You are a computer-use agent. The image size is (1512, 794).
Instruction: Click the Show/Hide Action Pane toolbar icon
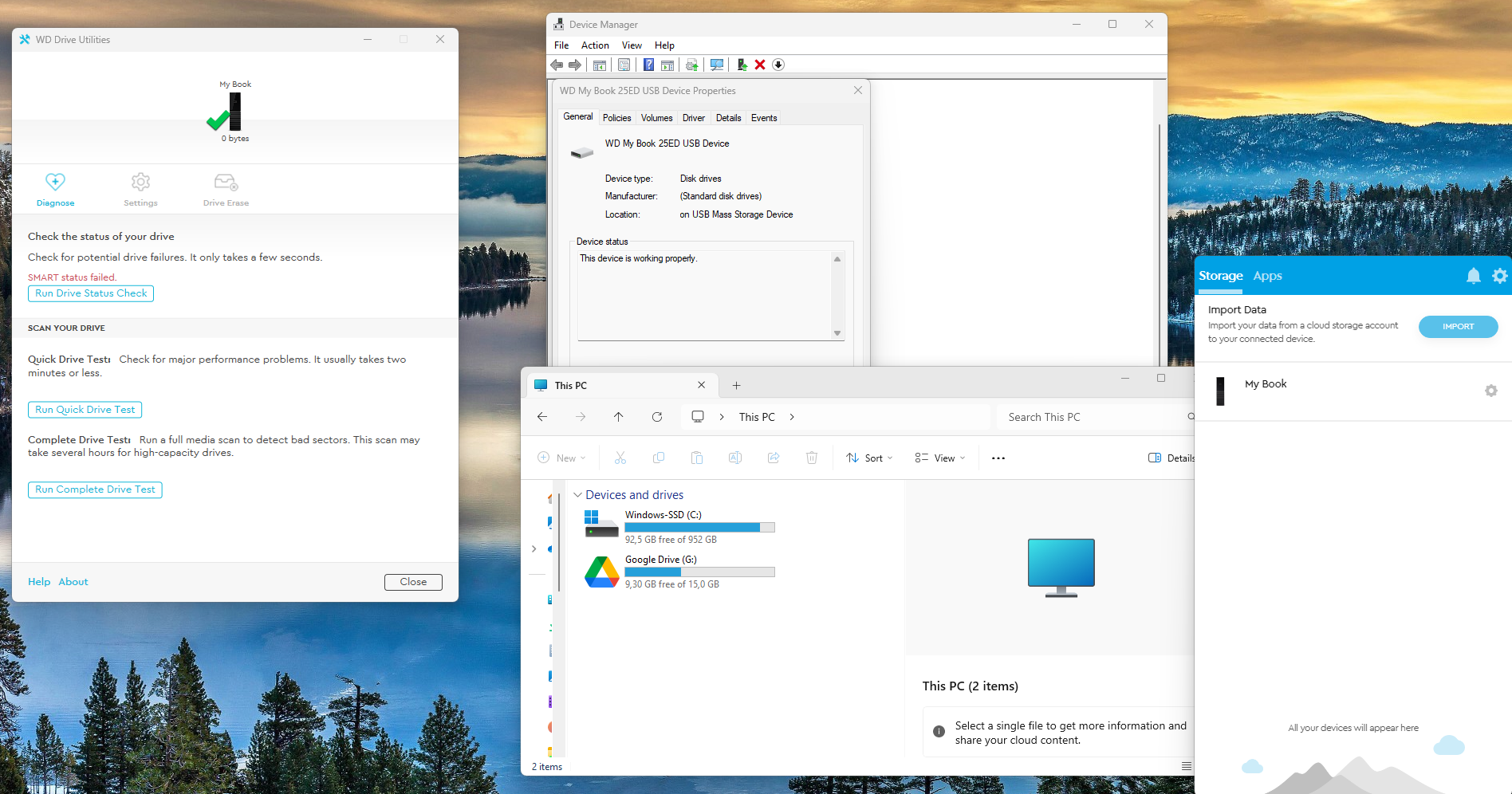point(667,65)
